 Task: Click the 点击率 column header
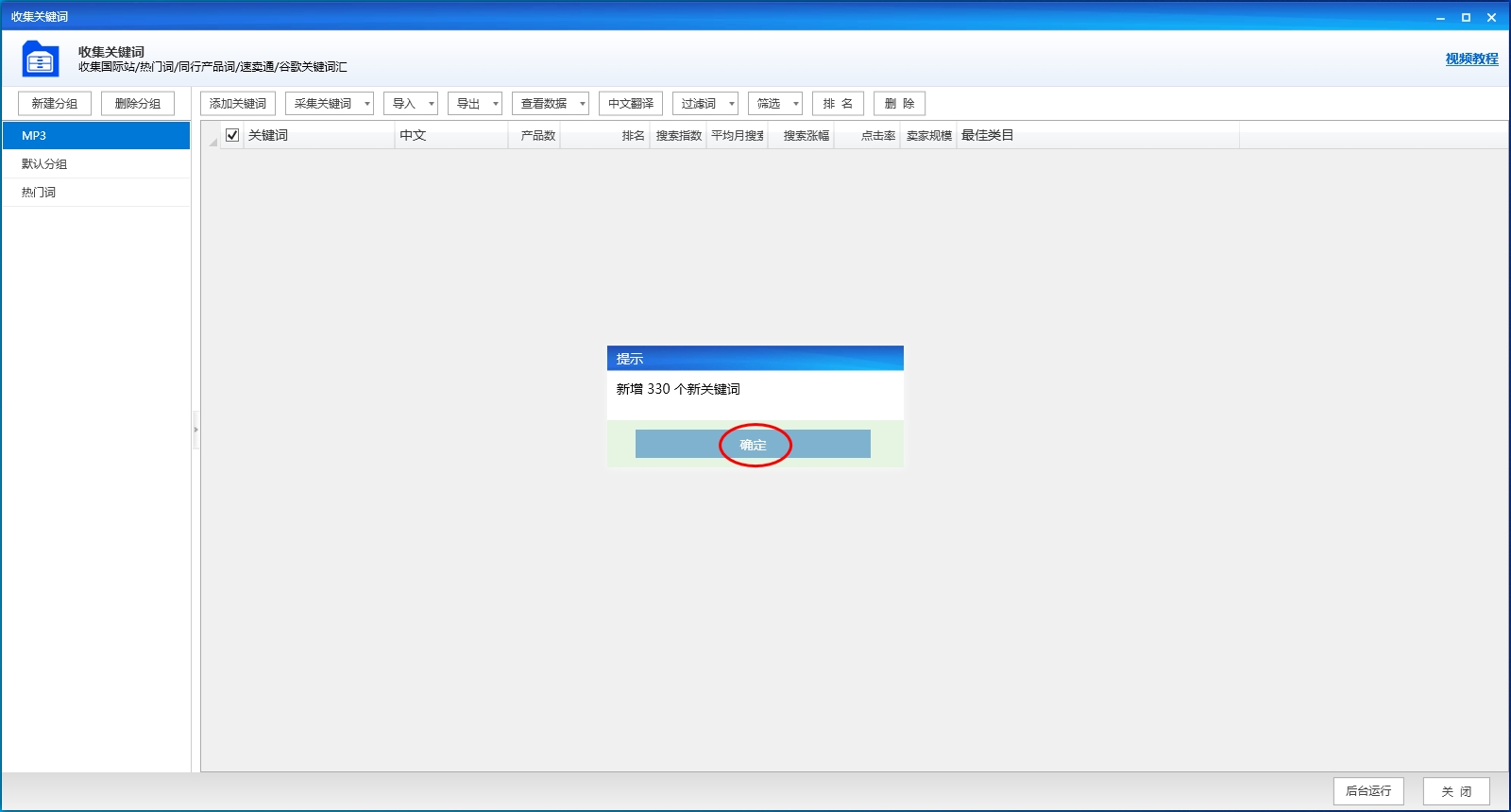click(x=867, y=135)
